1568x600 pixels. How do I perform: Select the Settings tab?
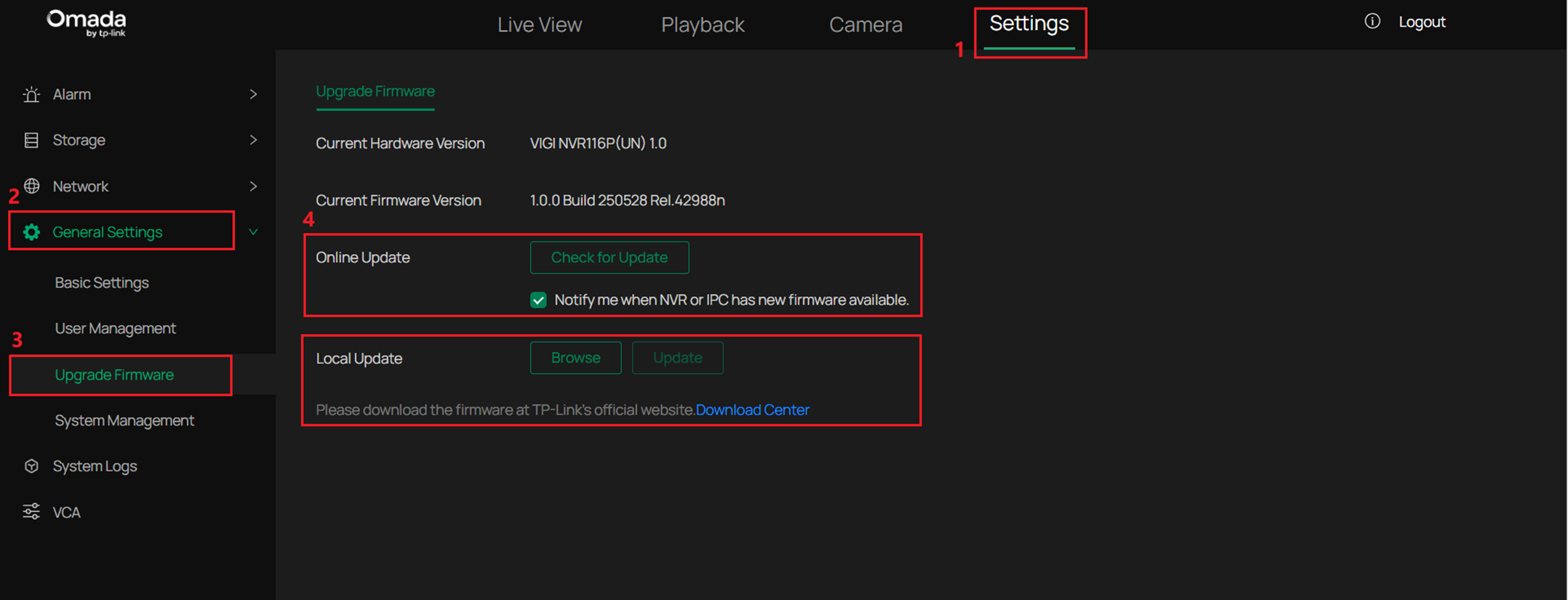(1029, 23)
